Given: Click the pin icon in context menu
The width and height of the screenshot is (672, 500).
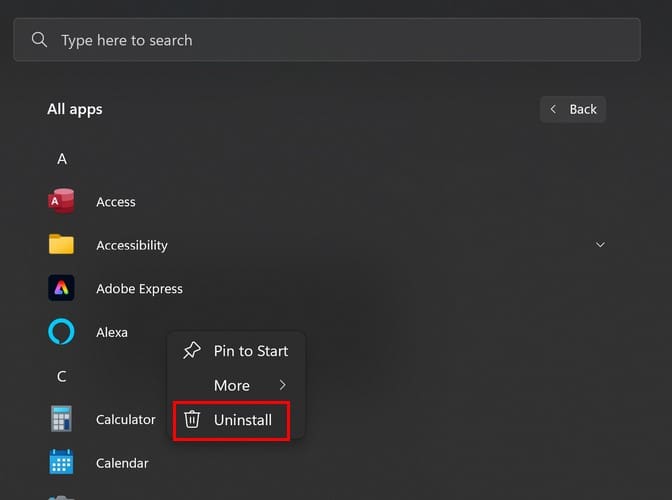Looking at the screenshot, I should point(192,350).
